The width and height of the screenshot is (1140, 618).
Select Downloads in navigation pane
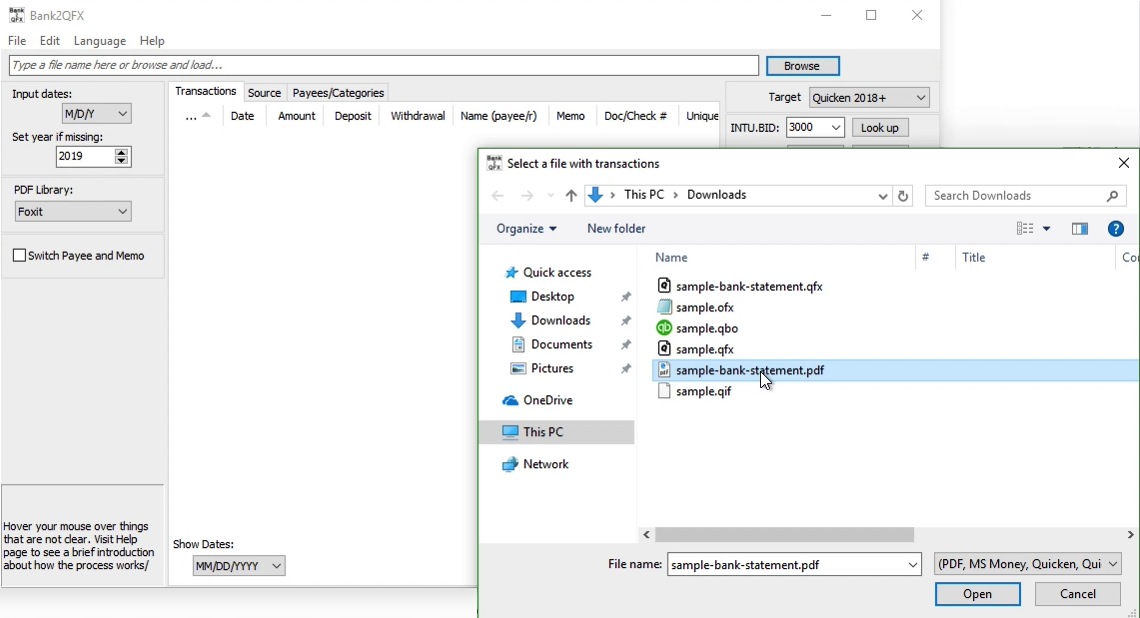(x=550, y=321)
